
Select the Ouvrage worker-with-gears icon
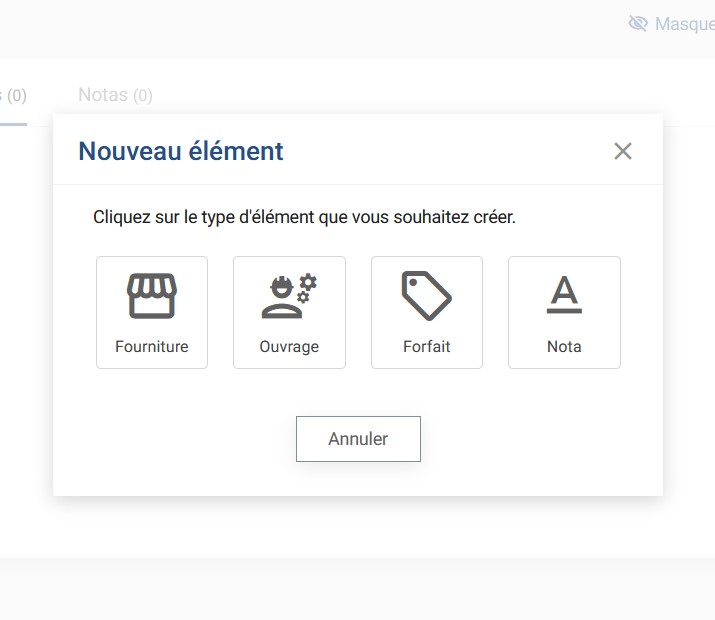(x=289, y=296)
